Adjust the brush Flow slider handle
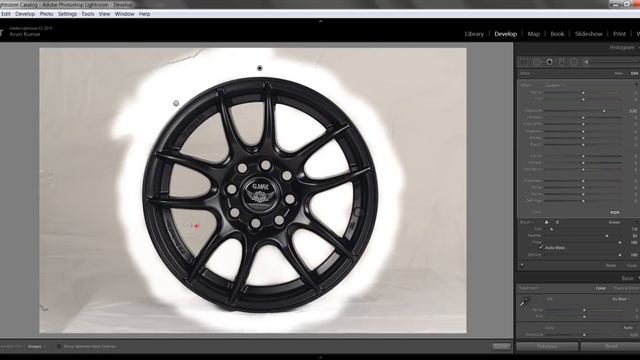The height and width of the screenshot is (360, 640). point(620,242)
